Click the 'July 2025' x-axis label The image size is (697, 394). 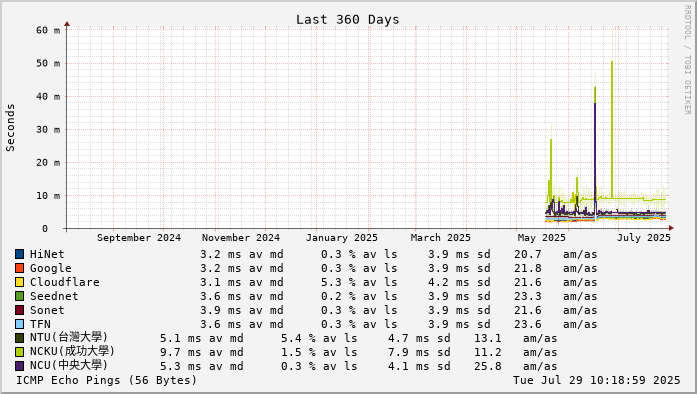point(644,237)
